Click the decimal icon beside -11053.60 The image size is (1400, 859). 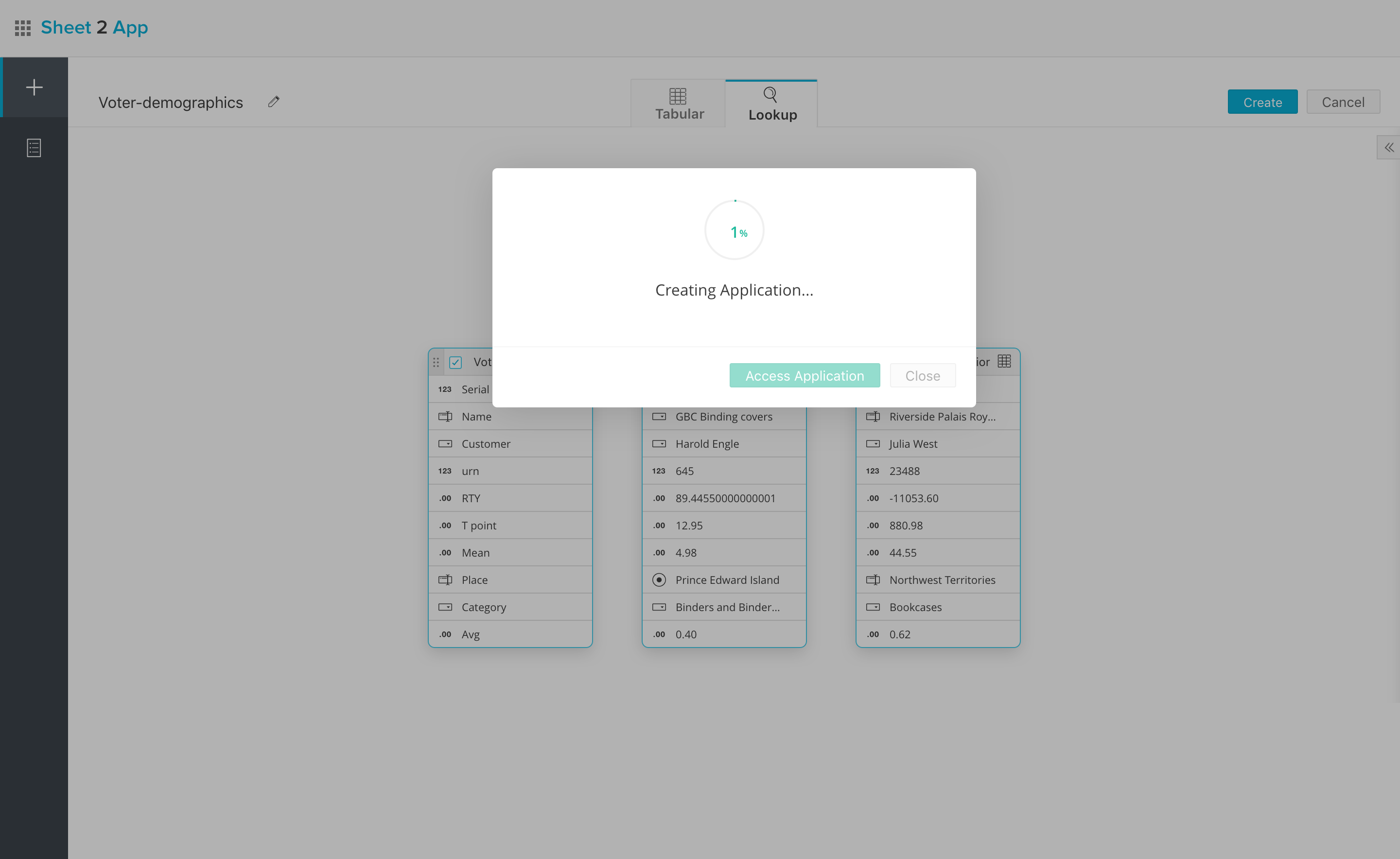[x=873, y=498]
